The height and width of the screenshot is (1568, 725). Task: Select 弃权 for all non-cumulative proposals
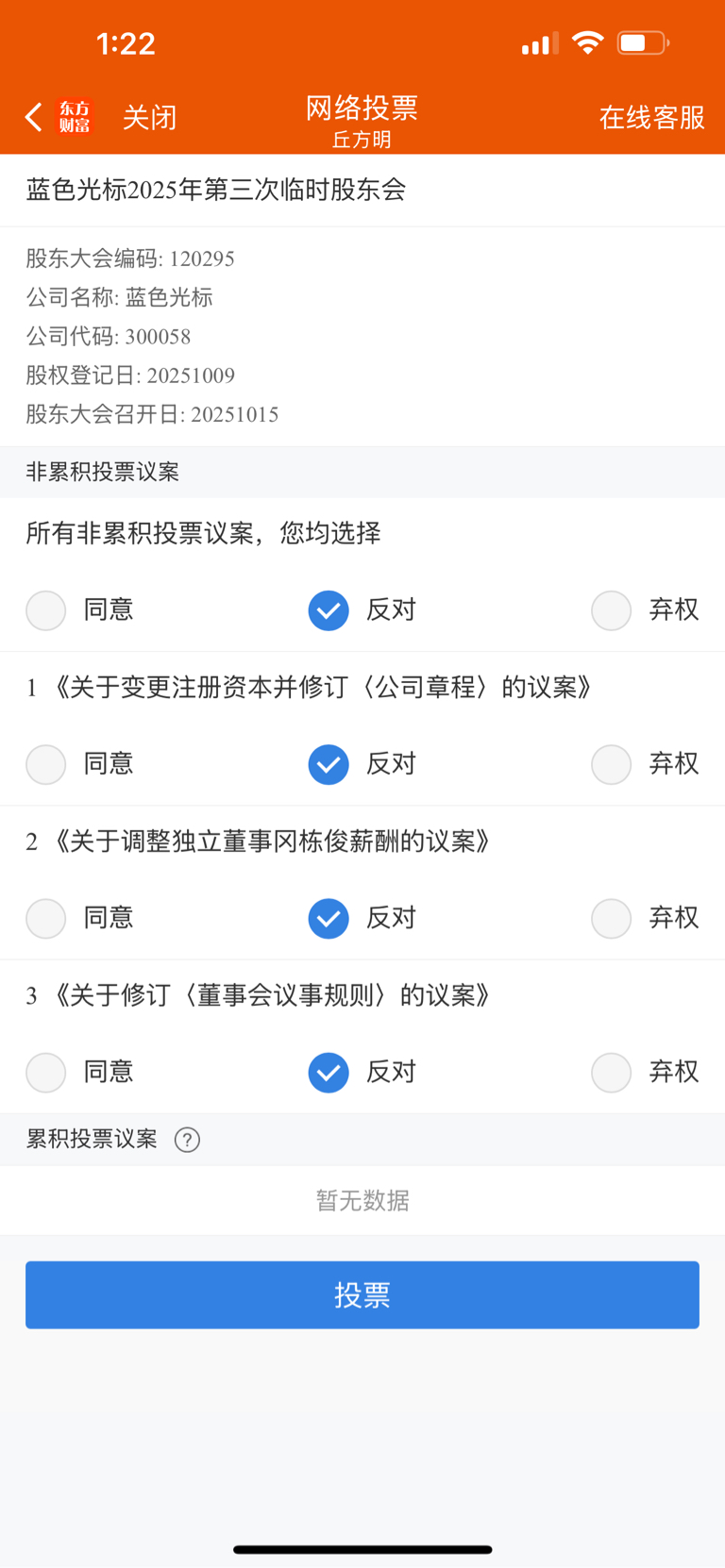click(x=612, y=610)
